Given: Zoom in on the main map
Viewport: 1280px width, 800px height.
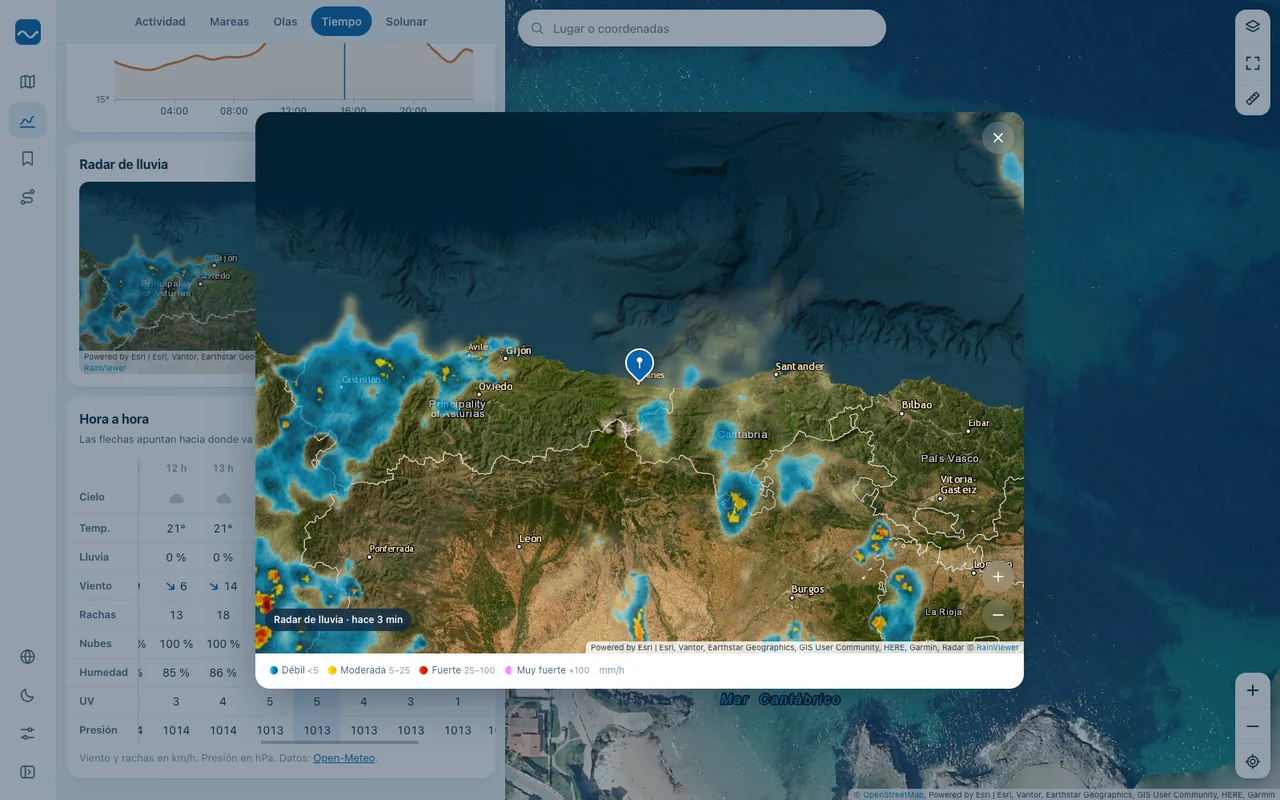Looking at the screenshot, I should coord(1252,690).
